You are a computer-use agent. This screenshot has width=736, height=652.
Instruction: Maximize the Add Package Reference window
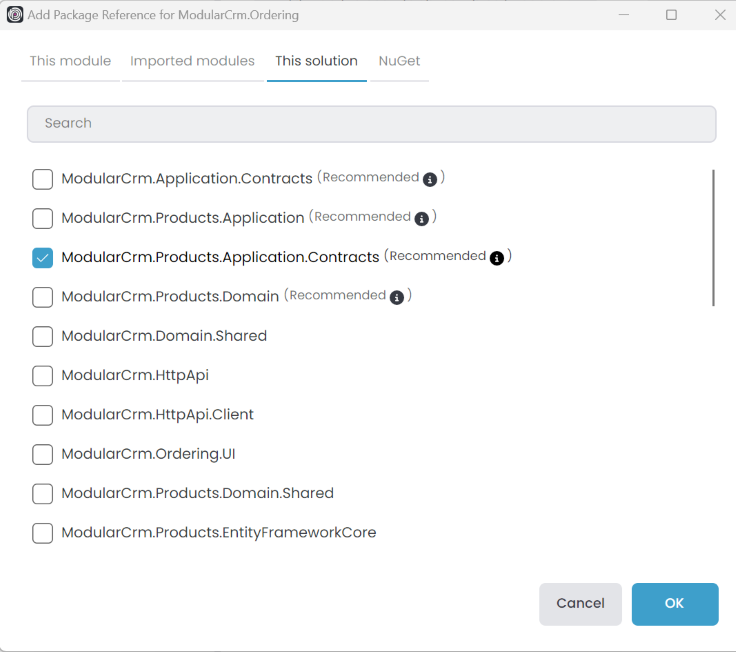point(671,15)
